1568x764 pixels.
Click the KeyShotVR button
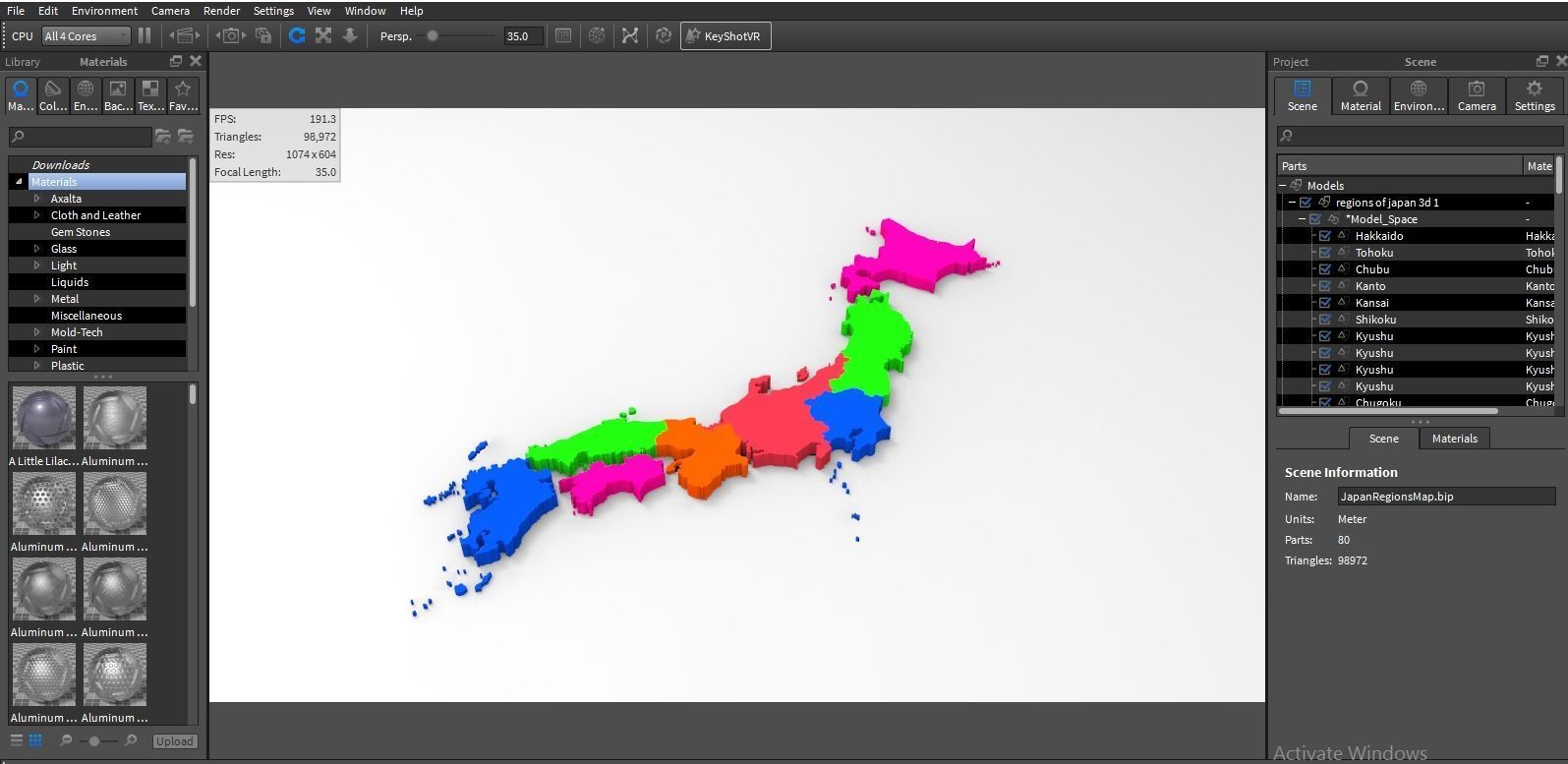coord(726,35)
